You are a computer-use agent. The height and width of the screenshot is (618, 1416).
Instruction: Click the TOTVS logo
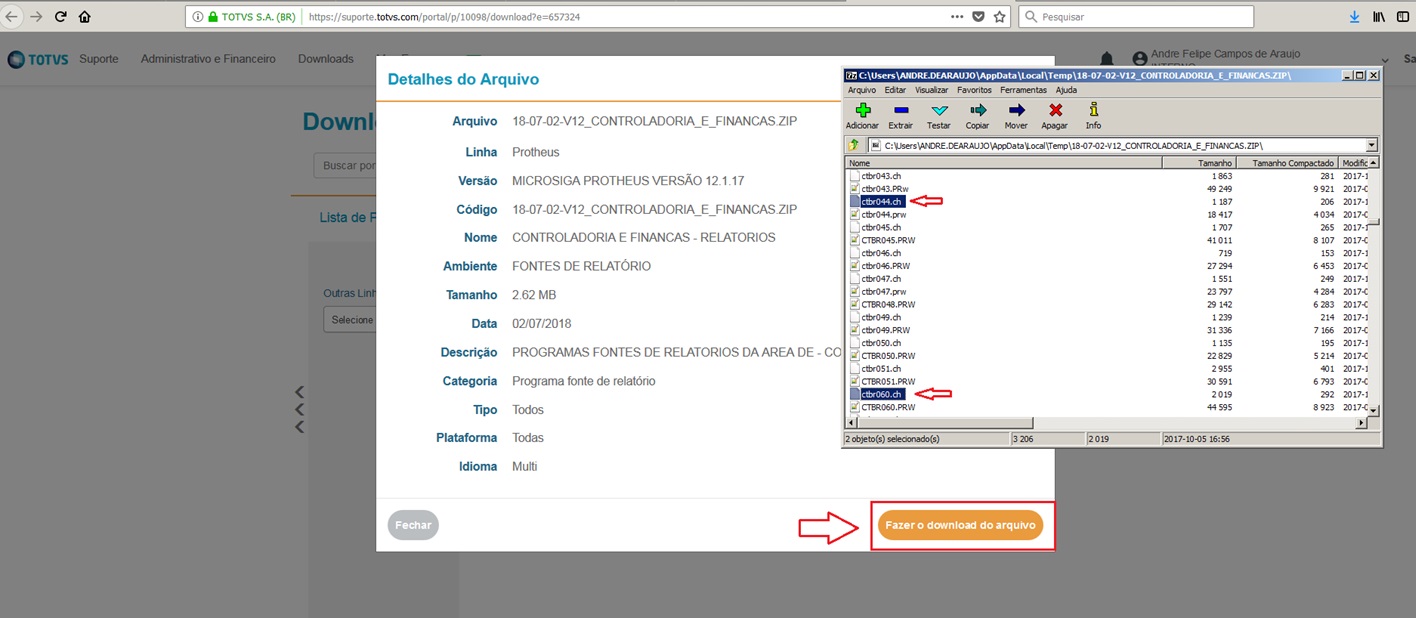click(38, 59)
